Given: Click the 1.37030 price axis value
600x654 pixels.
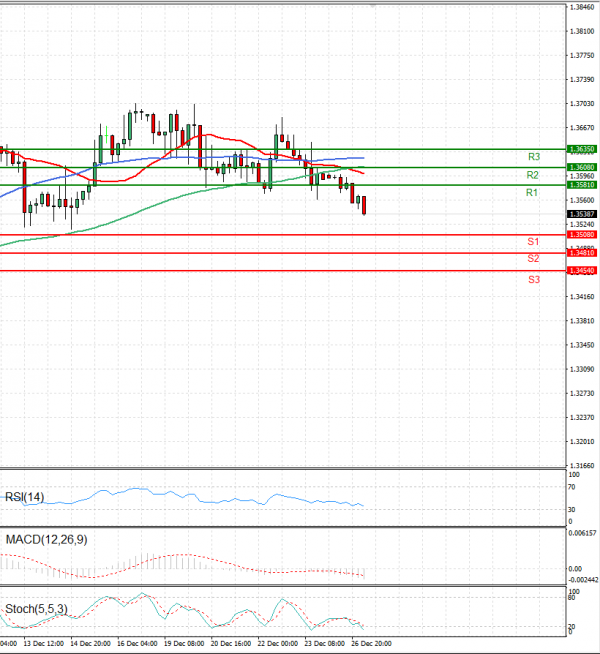Looking at the screenshot, I should pyautogui.click(x=582, y=103).
